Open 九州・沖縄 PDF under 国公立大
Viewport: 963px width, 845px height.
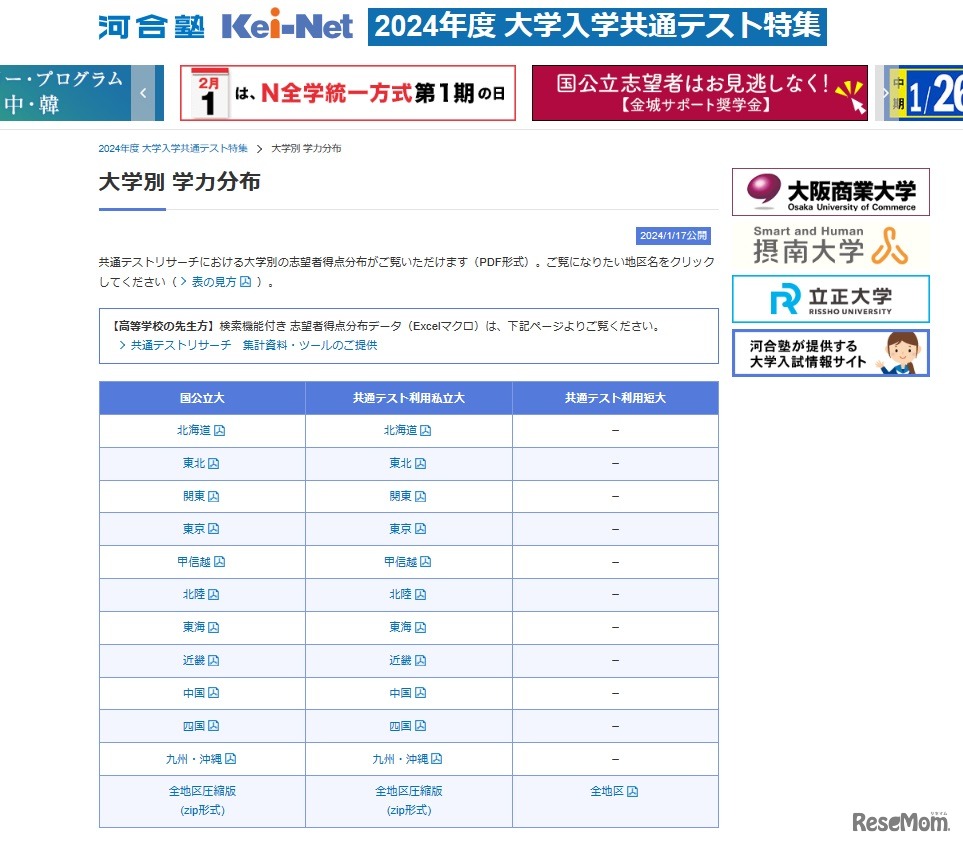click(201, 759)
